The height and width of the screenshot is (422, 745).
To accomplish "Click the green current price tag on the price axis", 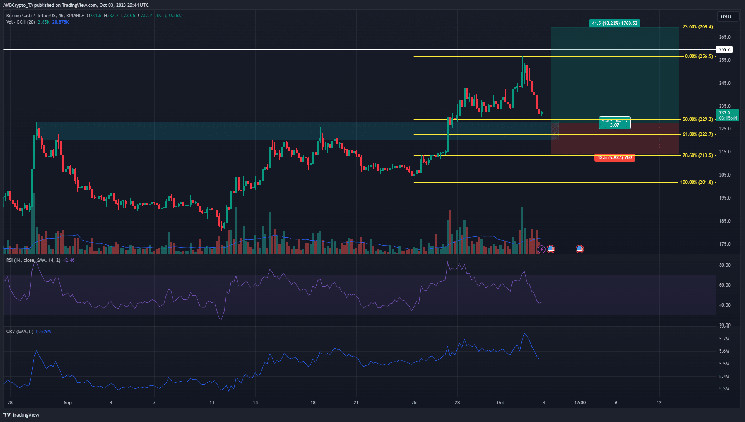I will click(x=727, y=115).
